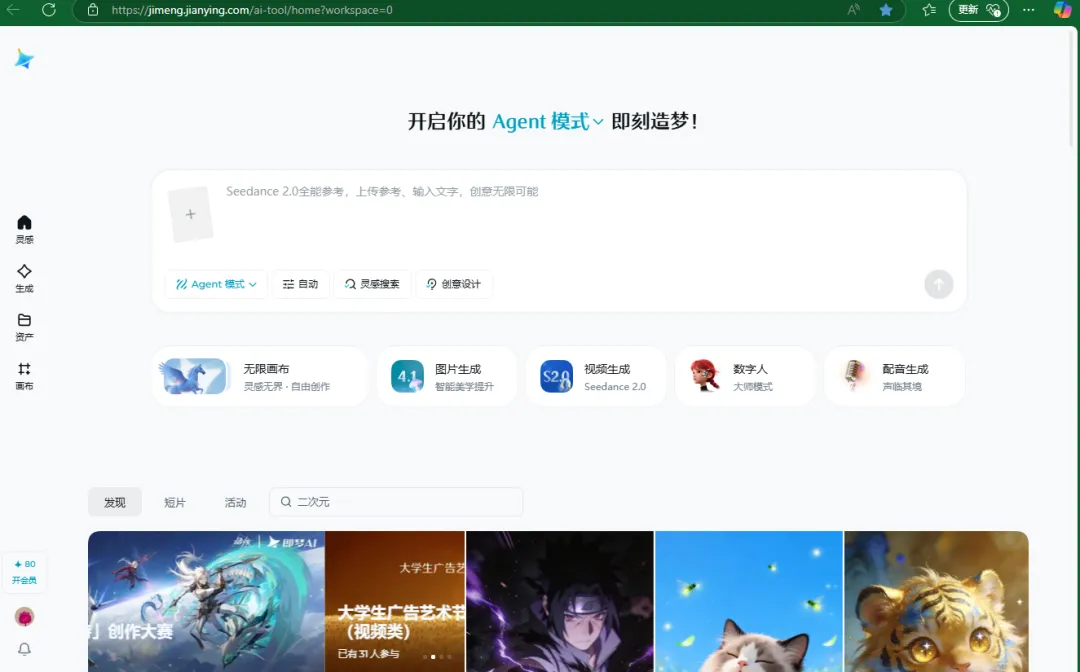Click the Jimeng logo icon

(24, 59)
